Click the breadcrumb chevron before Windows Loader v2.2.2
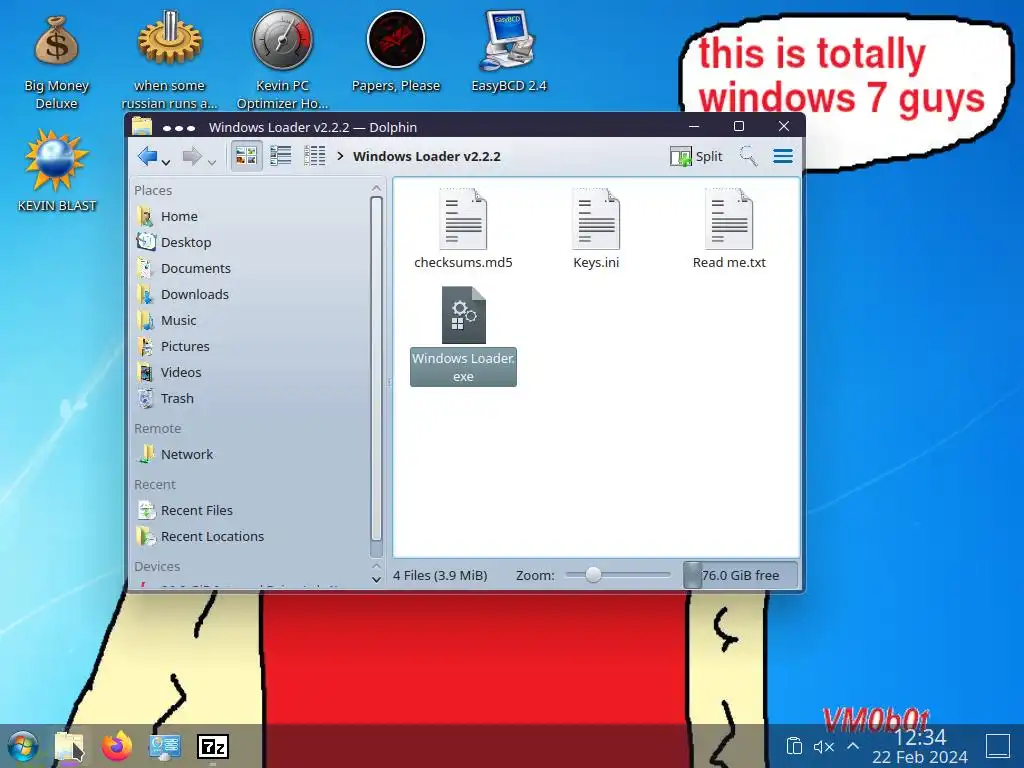The image size is (1024, 768). coord(340,156)
